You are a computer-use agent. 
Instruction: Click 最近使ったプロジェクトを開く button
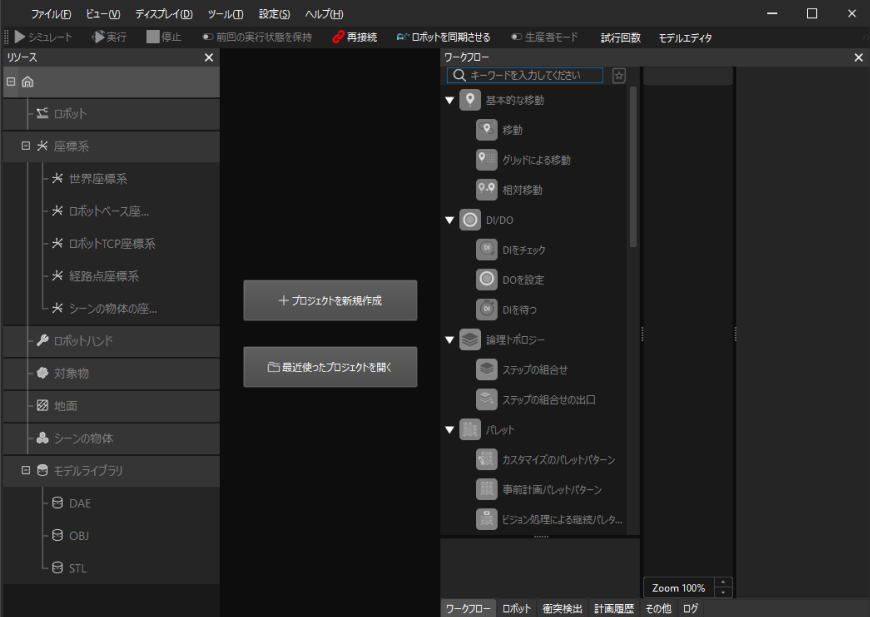pyautogui.click(x=330, y=367)
